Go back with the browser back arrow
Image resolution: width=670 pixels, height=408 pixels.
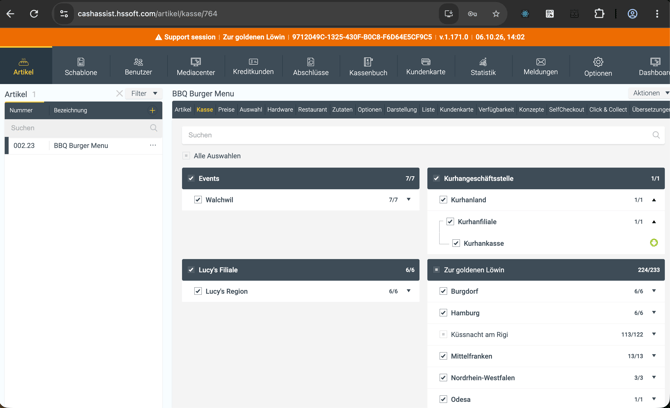[x=10, y=14]
